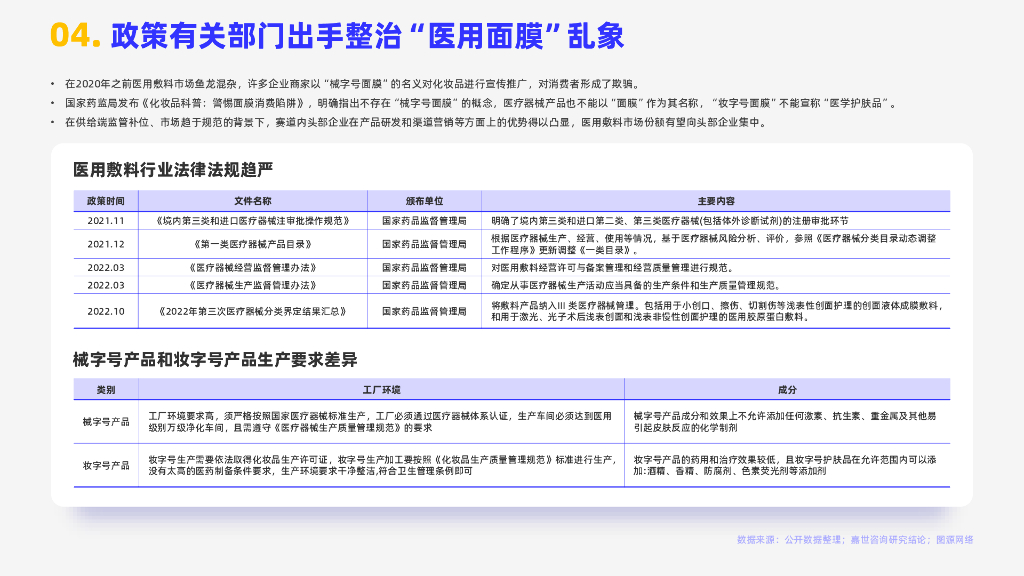Click the 成分 column header
The image size is (1024, 576).
[787, 389]
